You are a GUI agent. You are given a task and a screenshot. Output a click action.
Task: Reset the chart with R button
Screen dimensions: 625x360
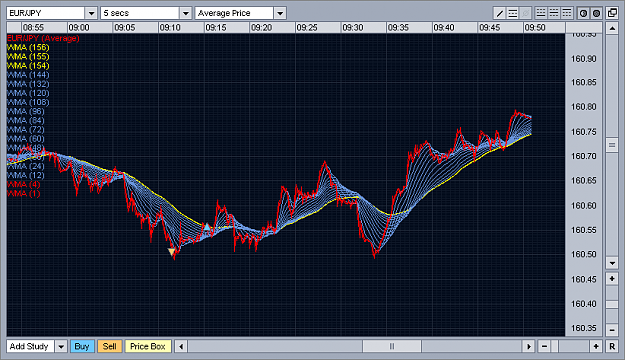point(612,346)
